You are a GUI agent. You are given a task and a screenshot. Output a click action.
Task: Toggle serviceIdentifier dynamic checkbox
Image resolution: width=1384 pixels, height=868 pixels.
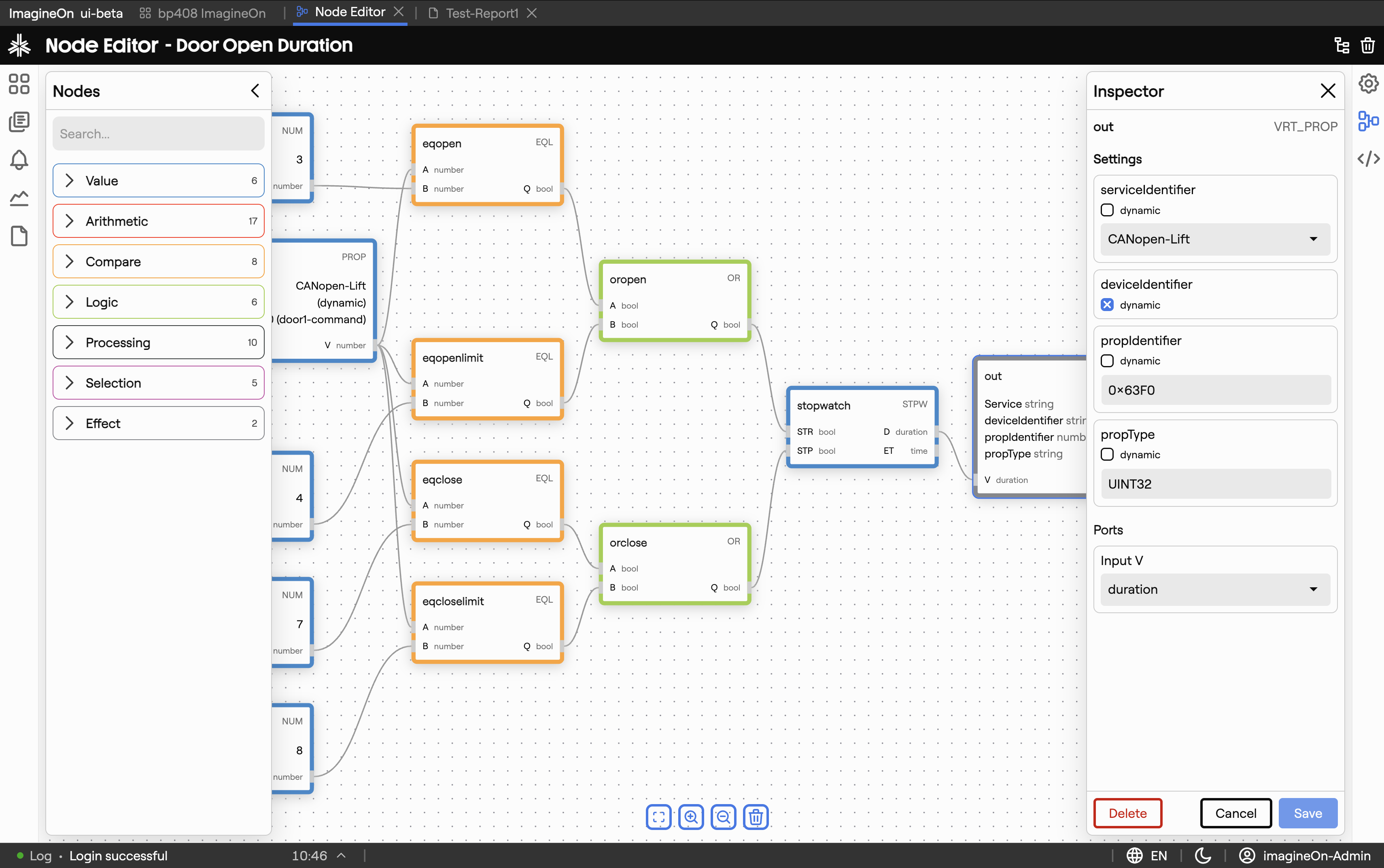click(1107, 210)
